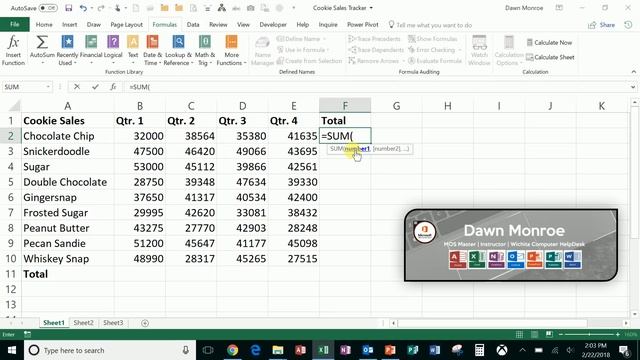Click Trace Precedents
Image resolution: width=640 pixels, height=360 pixels.
[374, 39]
